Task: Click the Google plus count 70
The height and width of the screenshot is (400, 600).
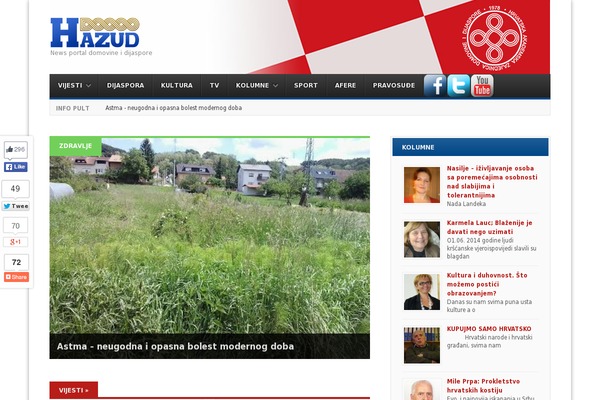Action: [x=15, y=226]
